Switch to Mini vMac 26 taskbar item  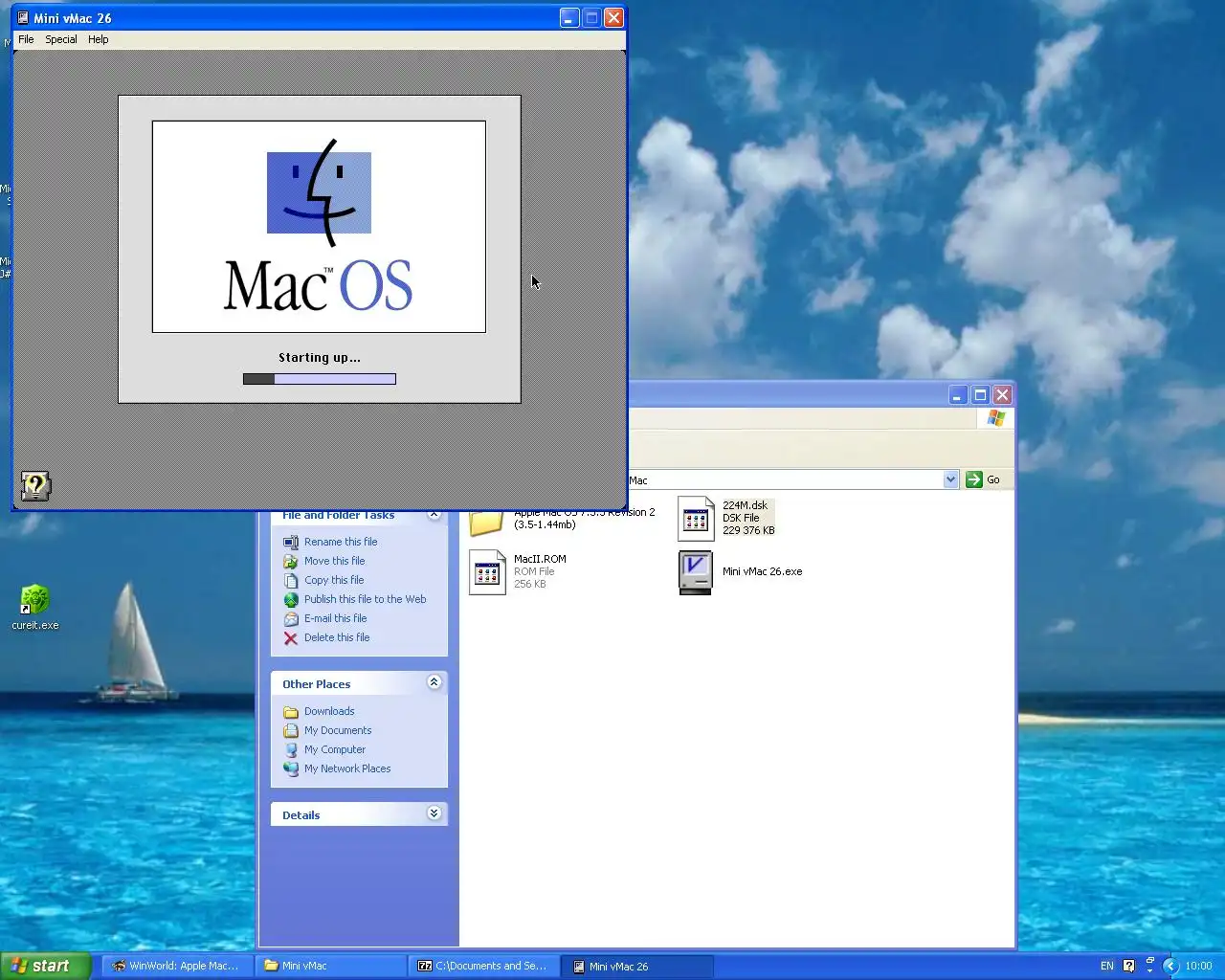[638, 966]
